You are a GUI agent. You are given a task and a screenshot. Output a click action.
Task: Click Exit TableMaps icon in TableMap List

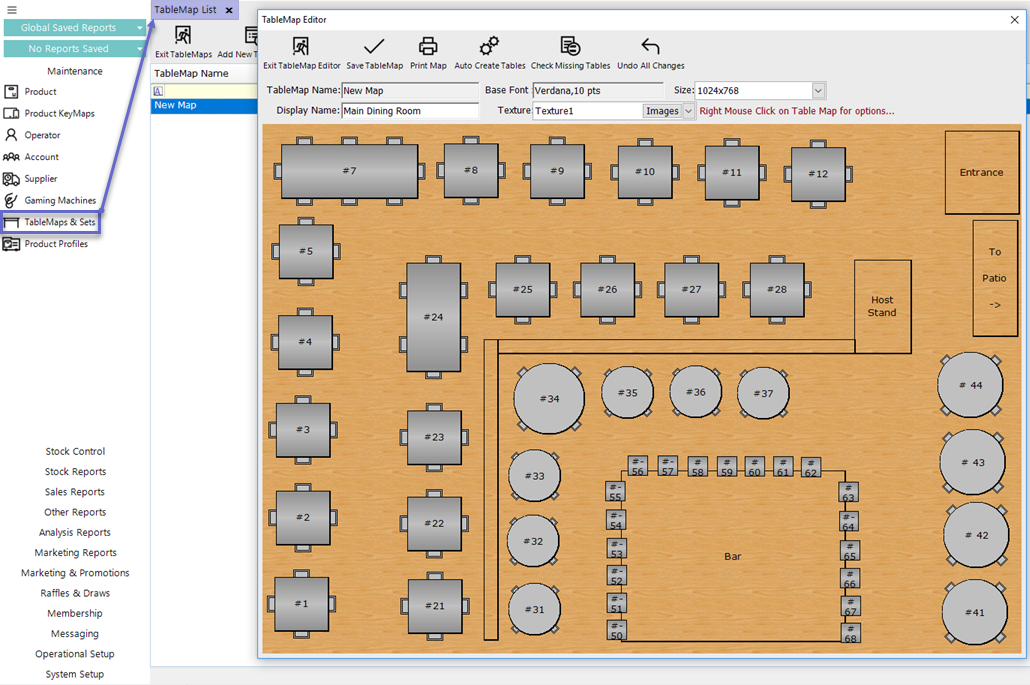(x=183, y=35)
